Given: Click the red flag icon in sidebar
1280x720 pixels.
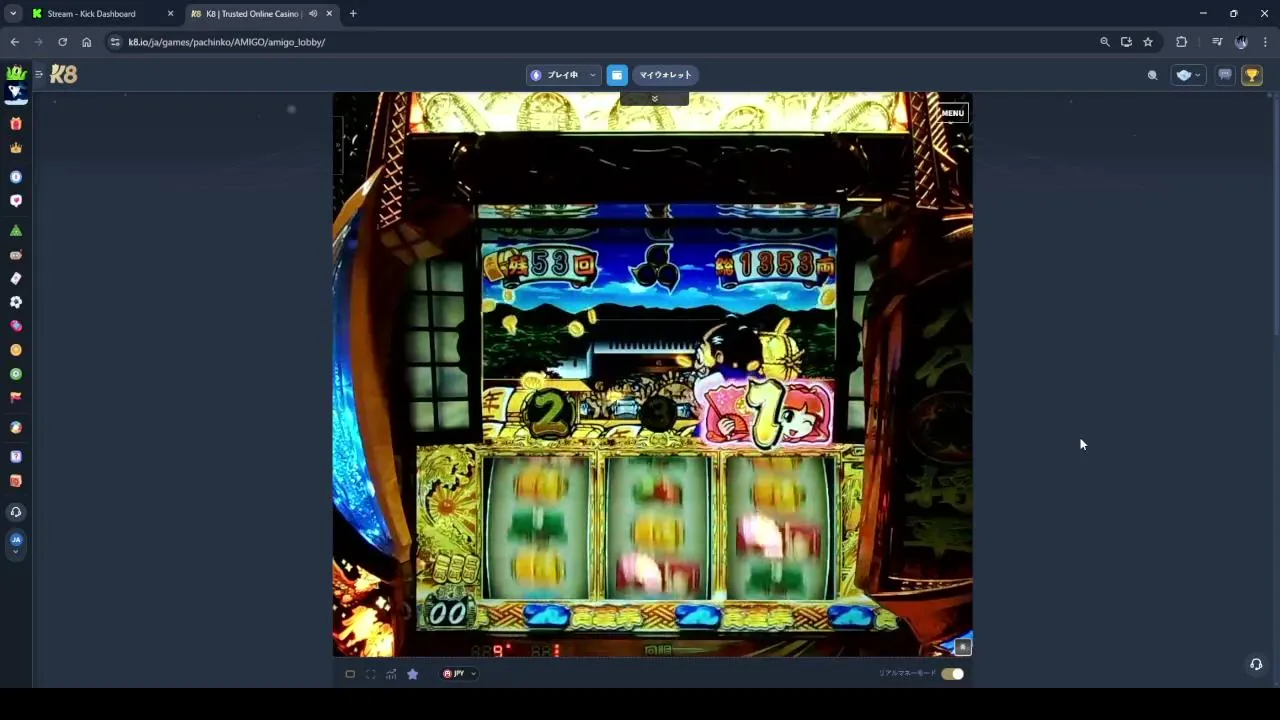Looking at the screenshot, I should coord(15,397).
